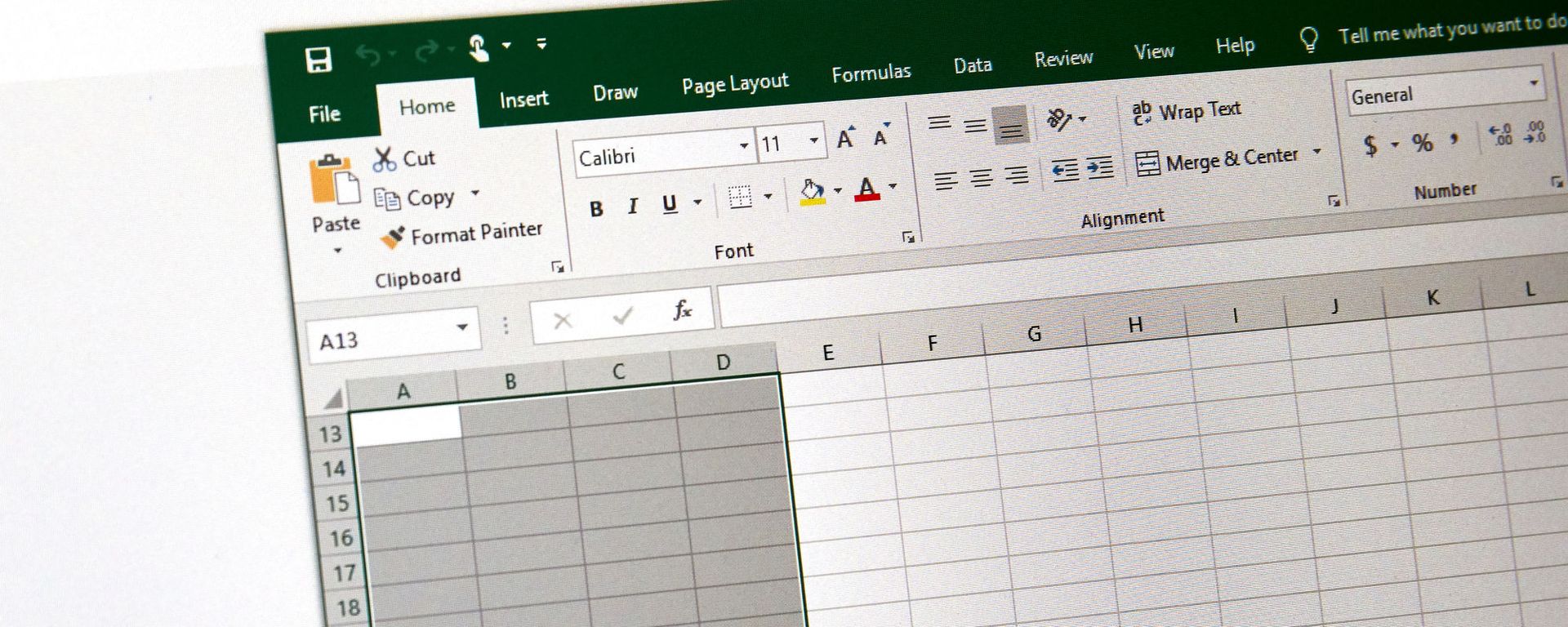
Task: Open the Review tab
Action: 1063,58
